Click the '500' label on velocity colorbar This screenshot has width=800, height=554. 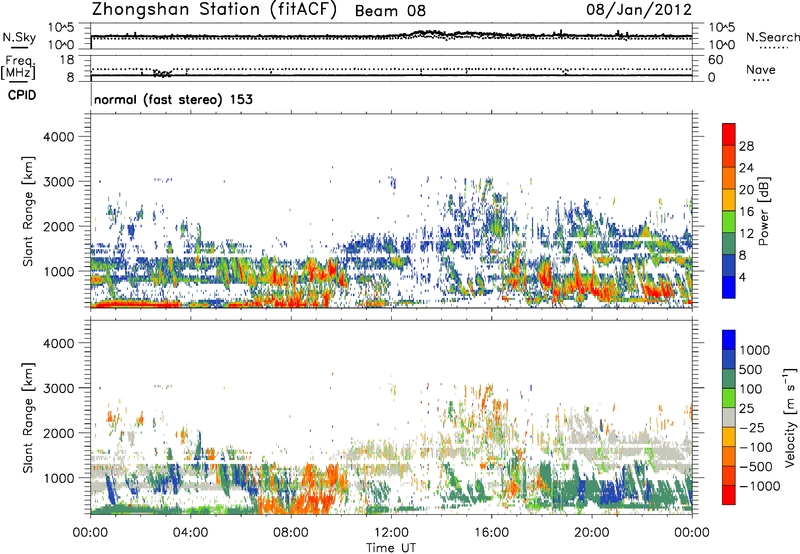coord(751,369)
